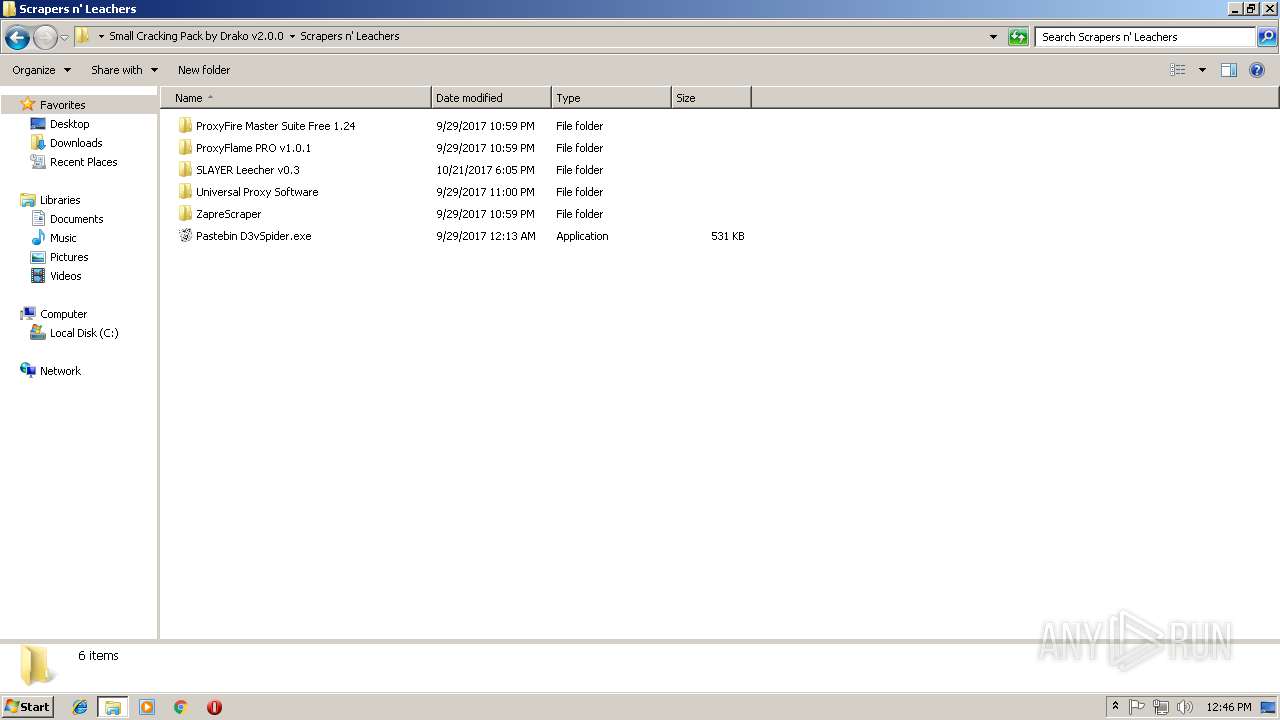Select the ProxyFire Master Suite Free 1.24 folder
This screenshot has height=720, width=1280.
[275, 126]
